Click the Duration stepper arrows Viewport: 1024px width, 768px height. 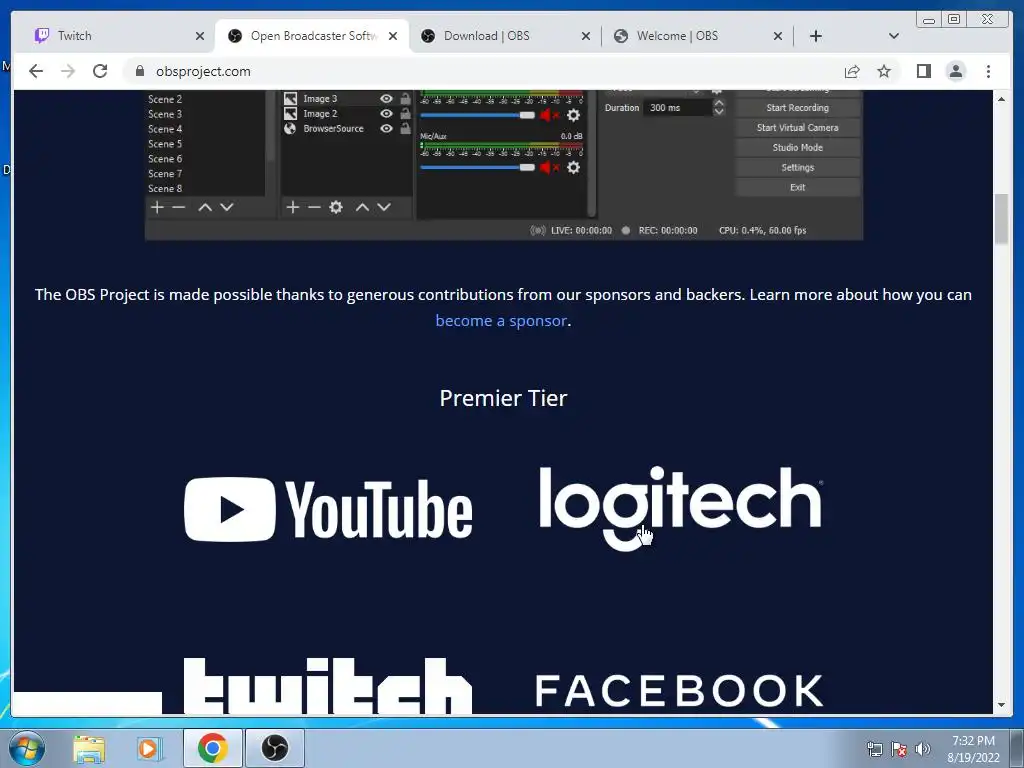[718, 108]
